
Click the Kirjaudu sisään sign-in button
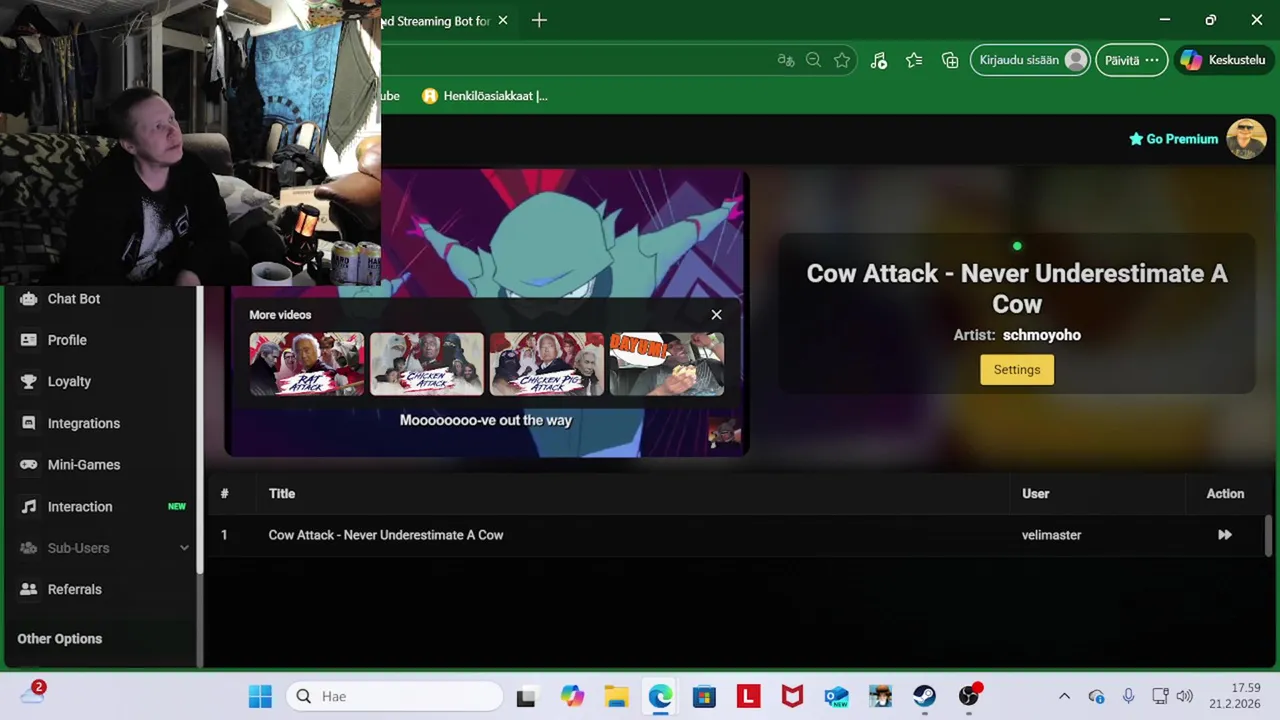click(x=1030, y=60)
